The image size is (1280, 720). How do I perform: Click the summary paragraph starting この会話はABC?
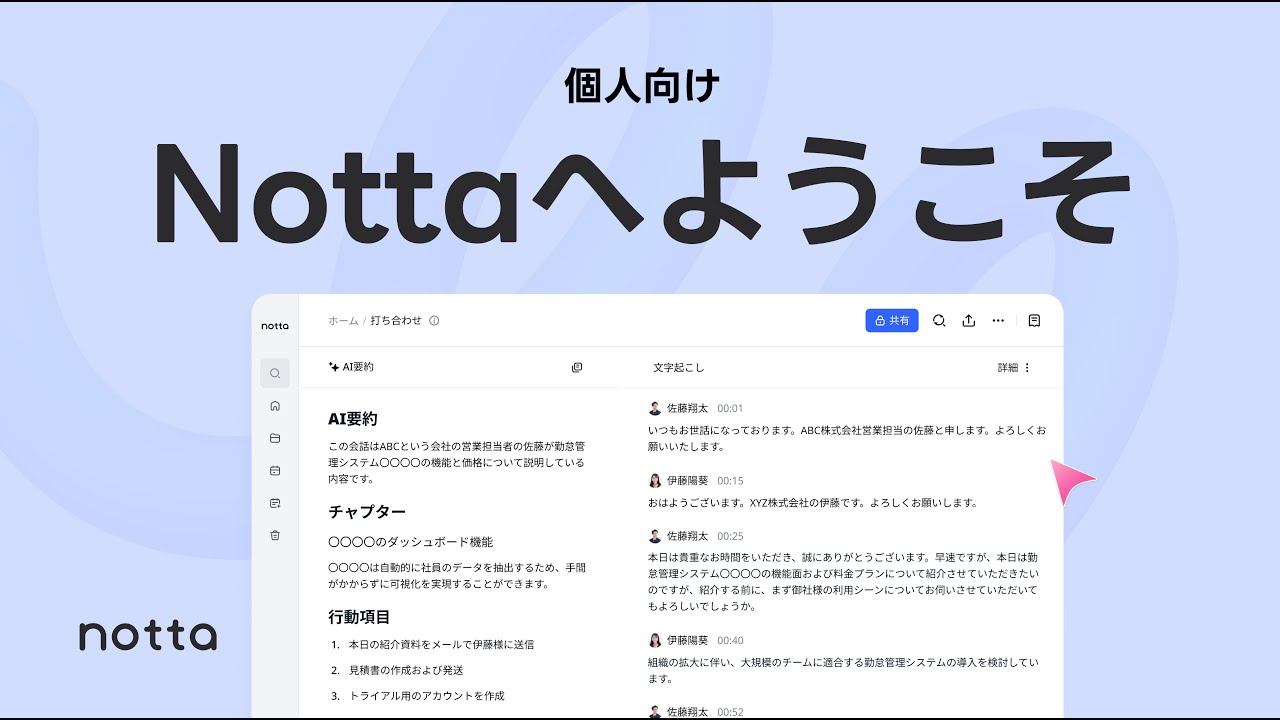point(457,462)
